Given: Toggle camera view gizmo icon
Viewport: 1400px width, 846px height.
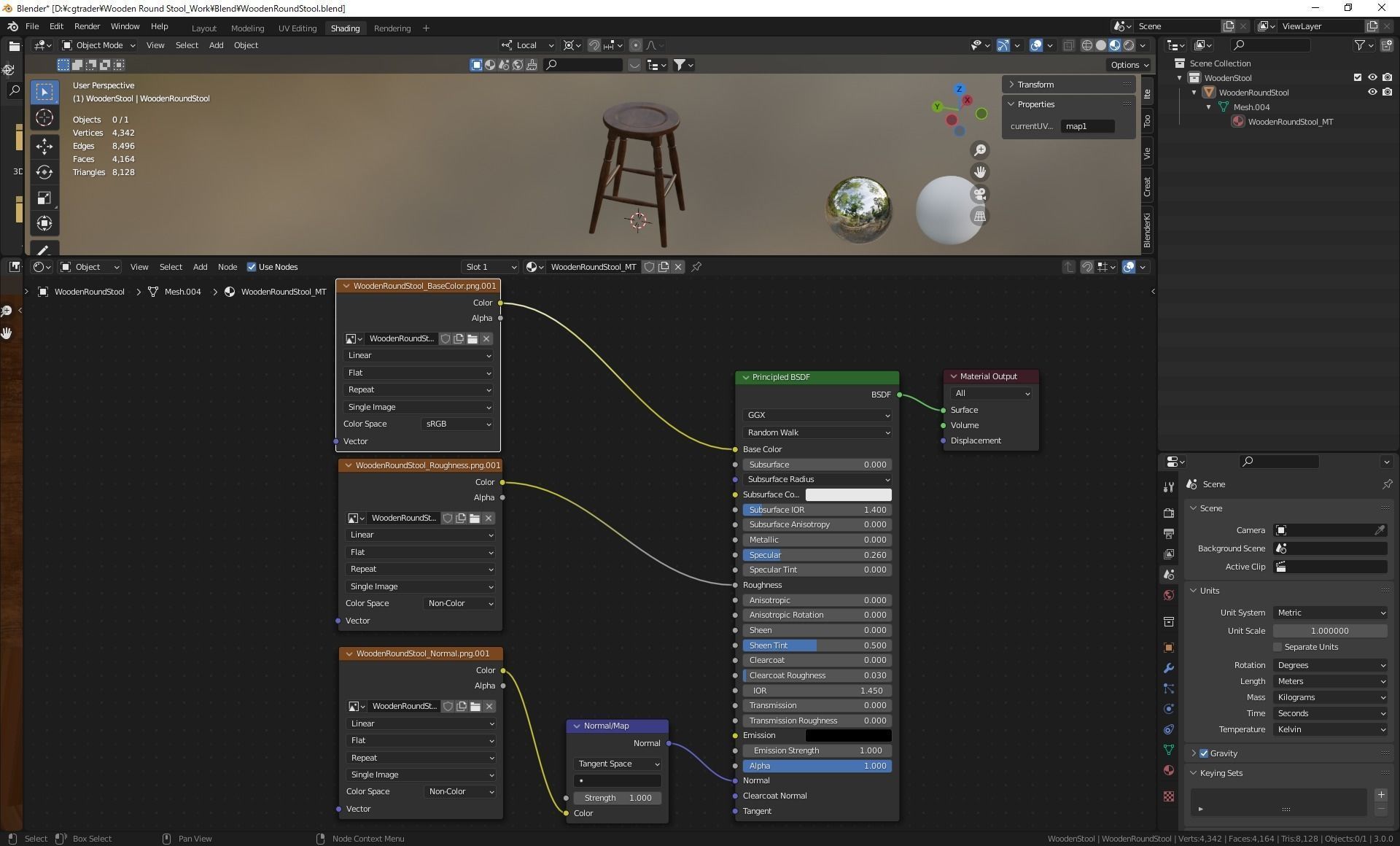Looking at the screenshot, I should pos(980,195).
